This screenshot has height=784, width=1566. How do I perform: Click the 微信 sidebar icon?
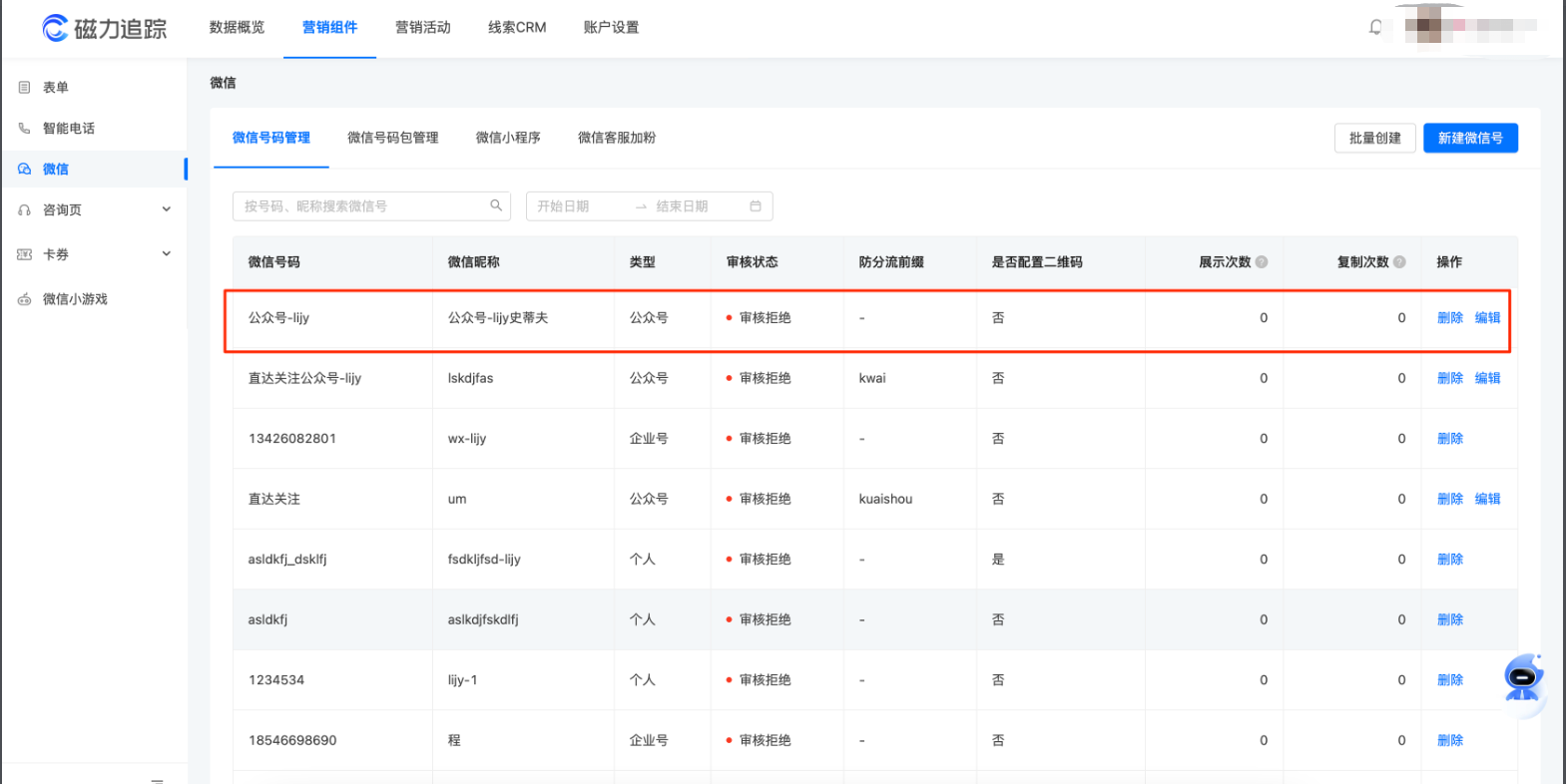[25, 170]
